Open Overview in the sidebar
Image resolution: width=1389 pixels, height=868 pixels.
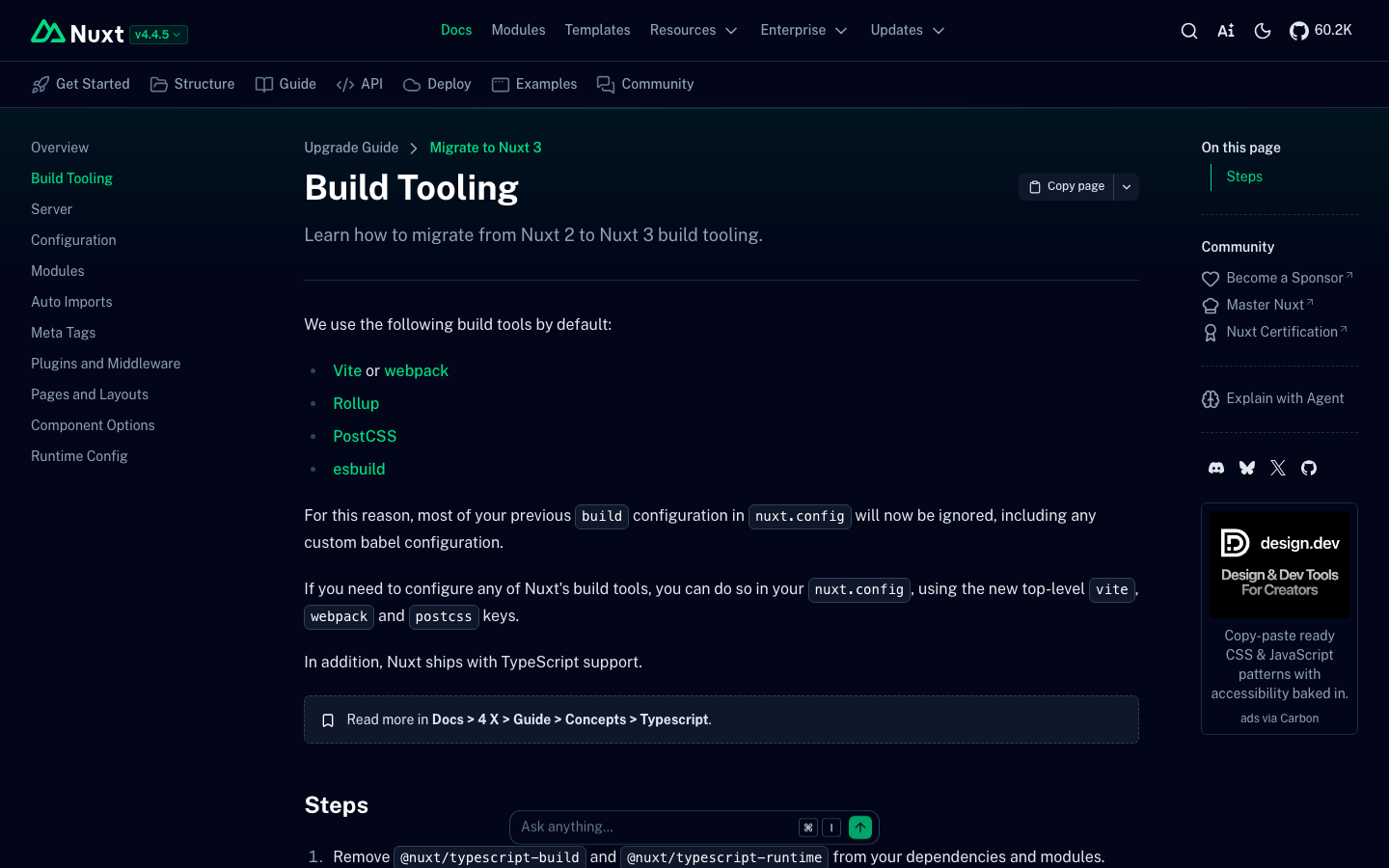pos(60,148)
